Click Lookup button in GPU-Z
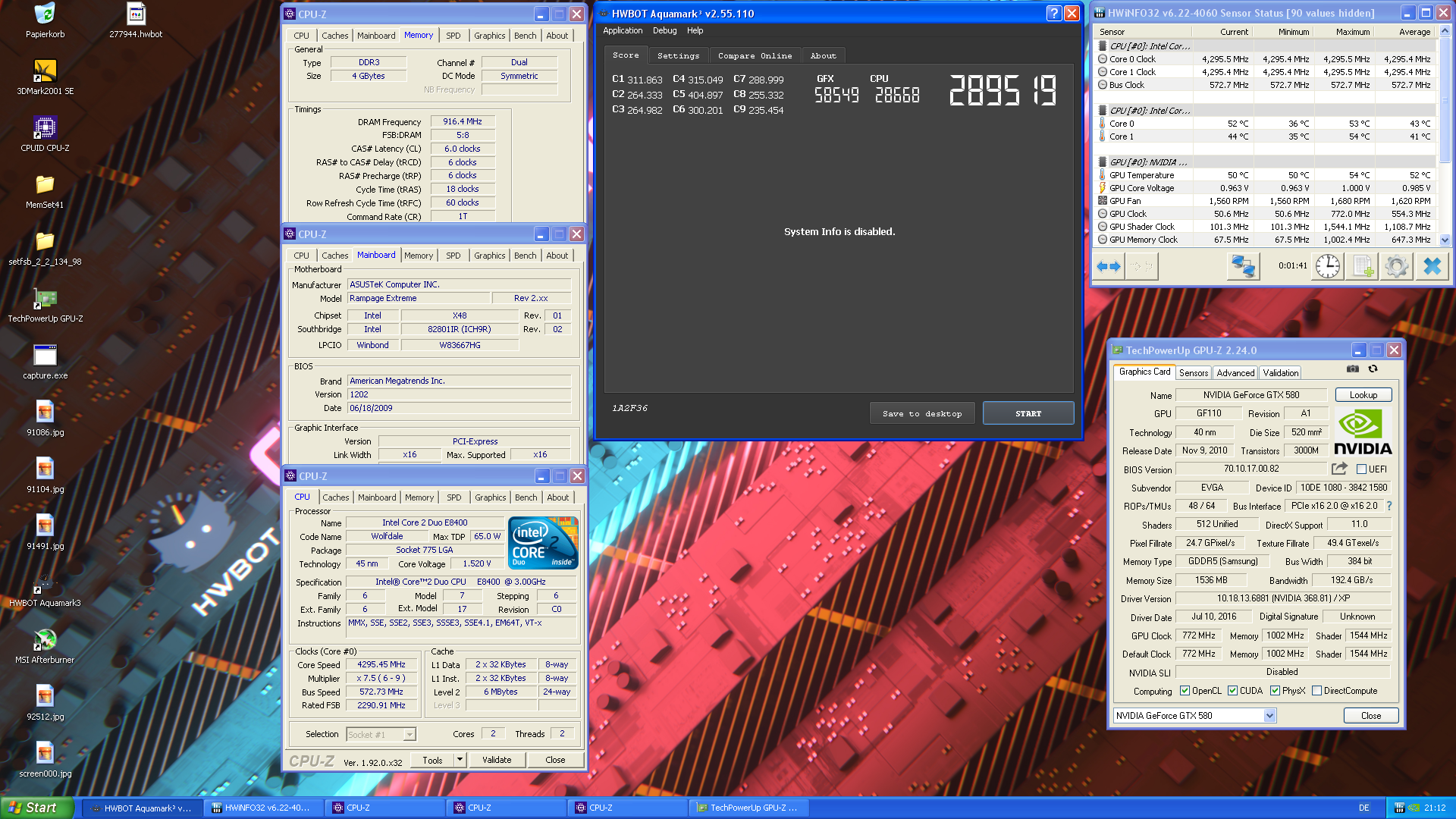 [x=1363, y=395]
